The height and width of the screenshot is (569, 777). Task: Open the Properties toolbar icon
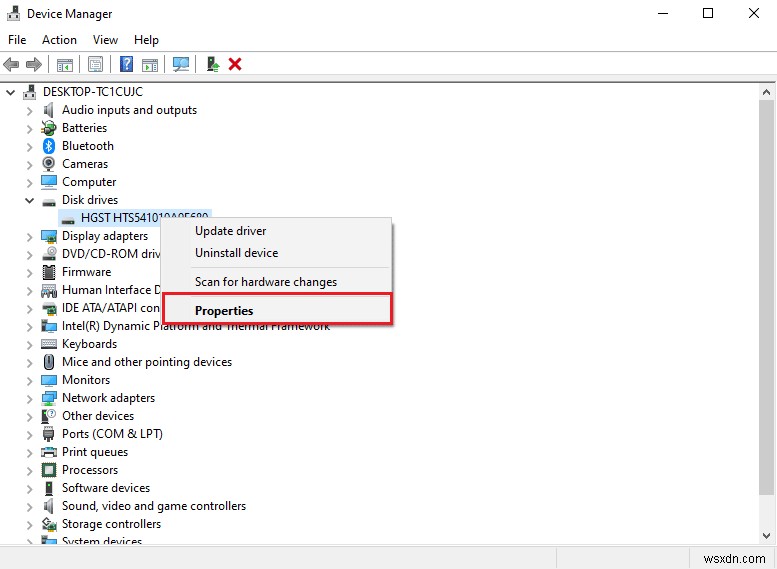coord(95,64)
